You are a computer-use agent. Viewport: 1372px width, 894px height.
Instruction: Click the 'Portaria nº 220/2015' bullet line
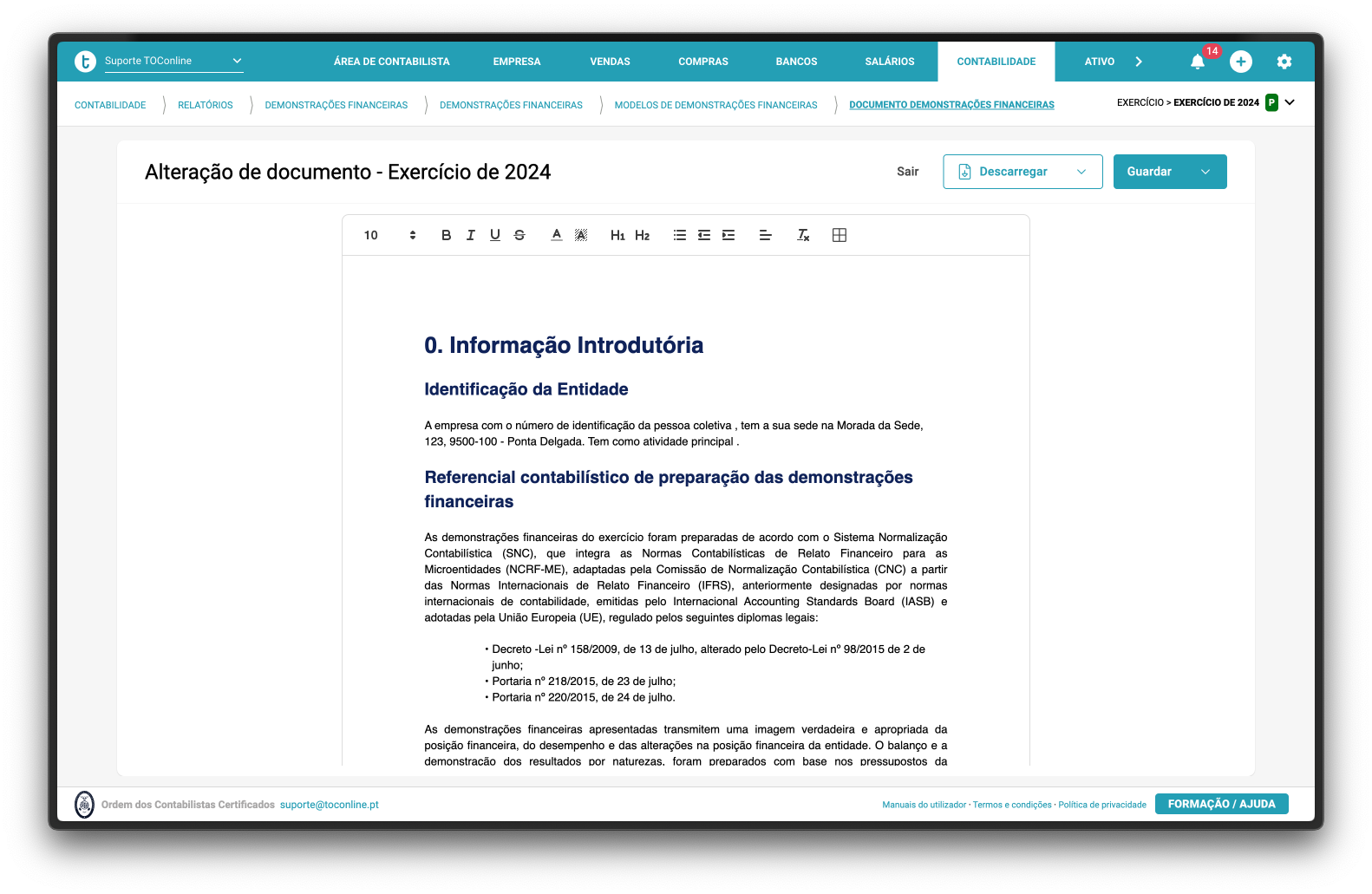584,697
